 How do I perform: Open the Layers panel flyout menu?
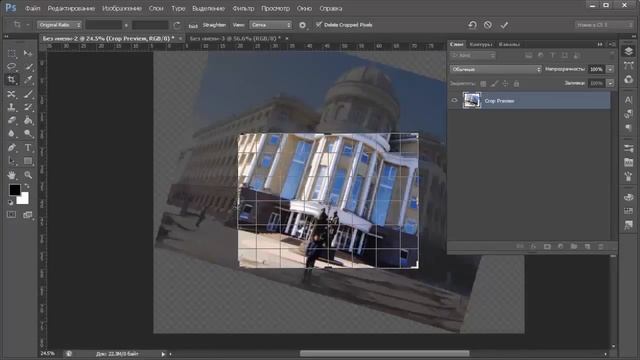[x=612, y=44]
